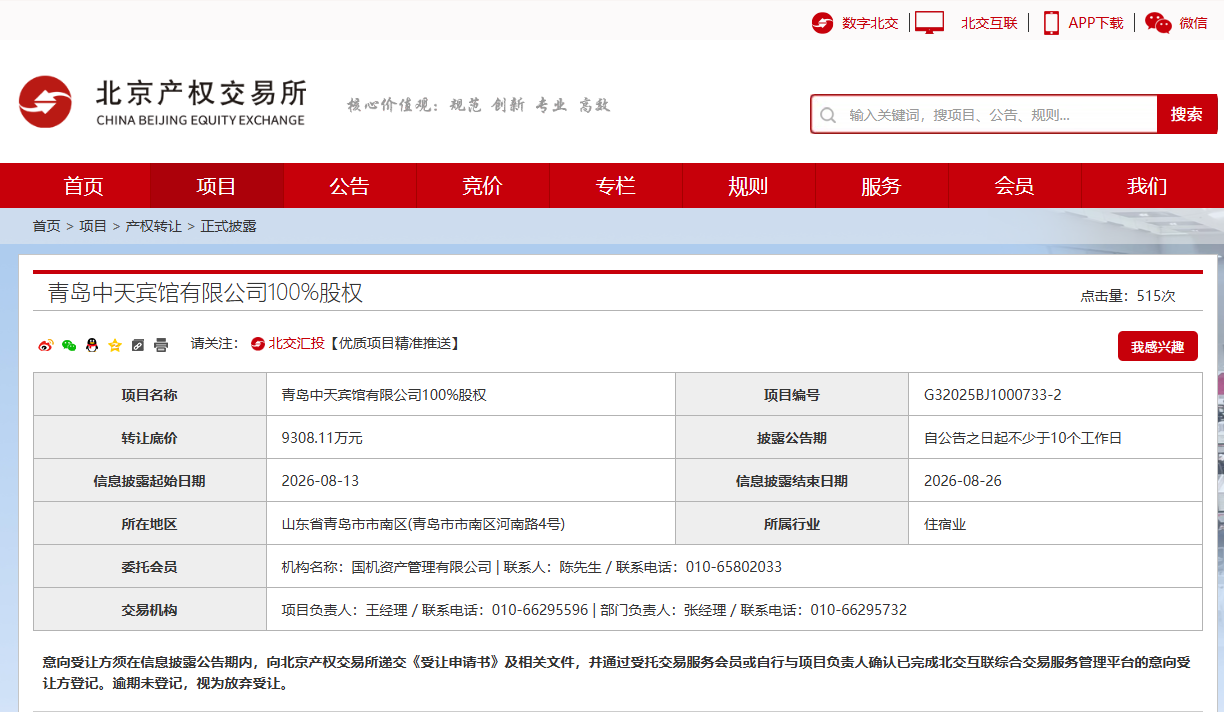Click the 交易机构 header cell
Image resolution: width=1224 pixels, height=712 pixels.
pos(150,610)
